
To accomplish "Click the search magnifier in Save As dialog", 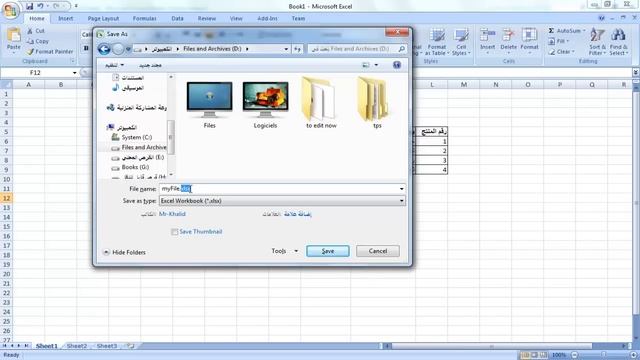I will [x=402, y=49].
